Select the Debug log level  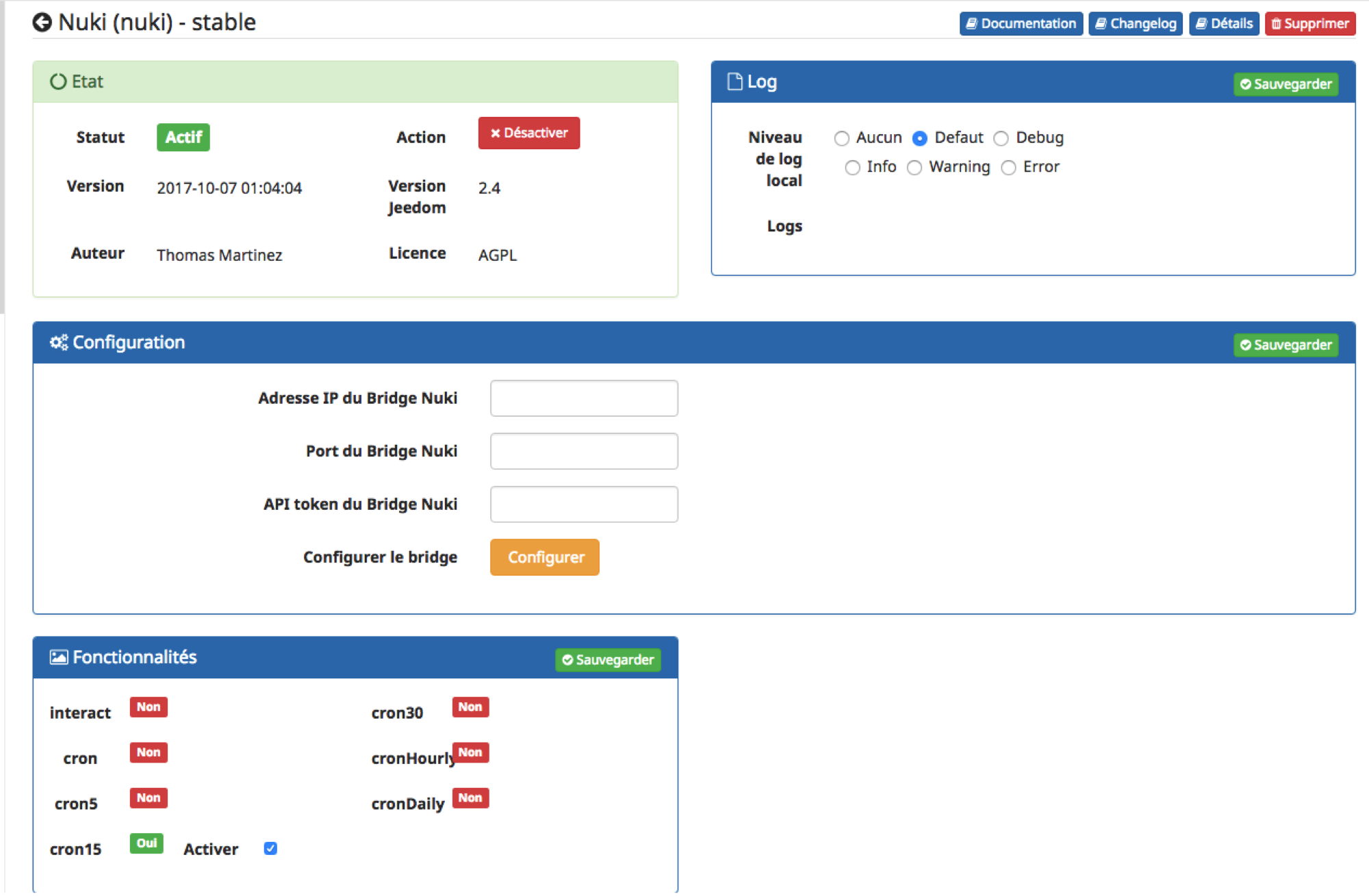point(1001,138)
